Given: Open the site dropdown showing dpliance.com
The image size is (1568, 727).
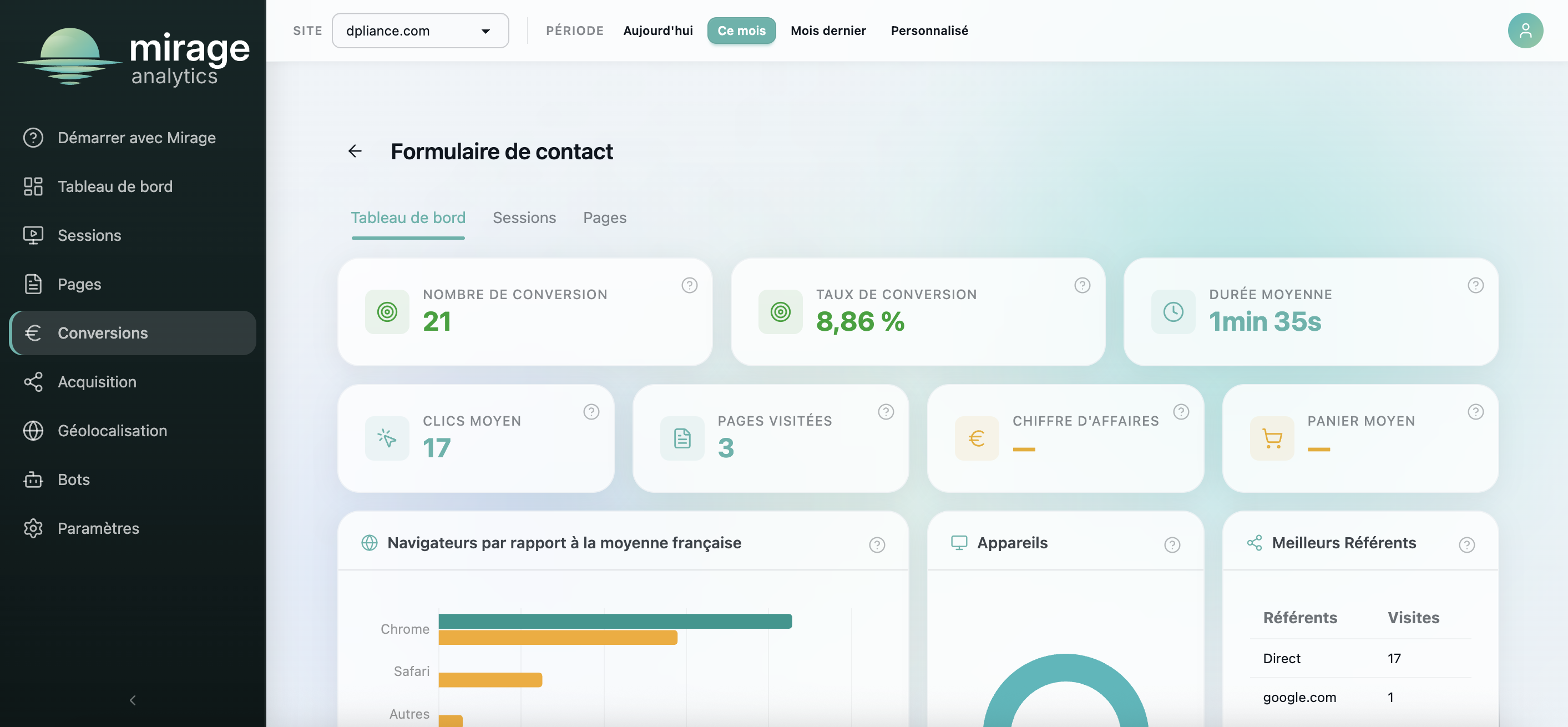Looking at the screenshot, I should pyautogui.click(x=420, y=31).
